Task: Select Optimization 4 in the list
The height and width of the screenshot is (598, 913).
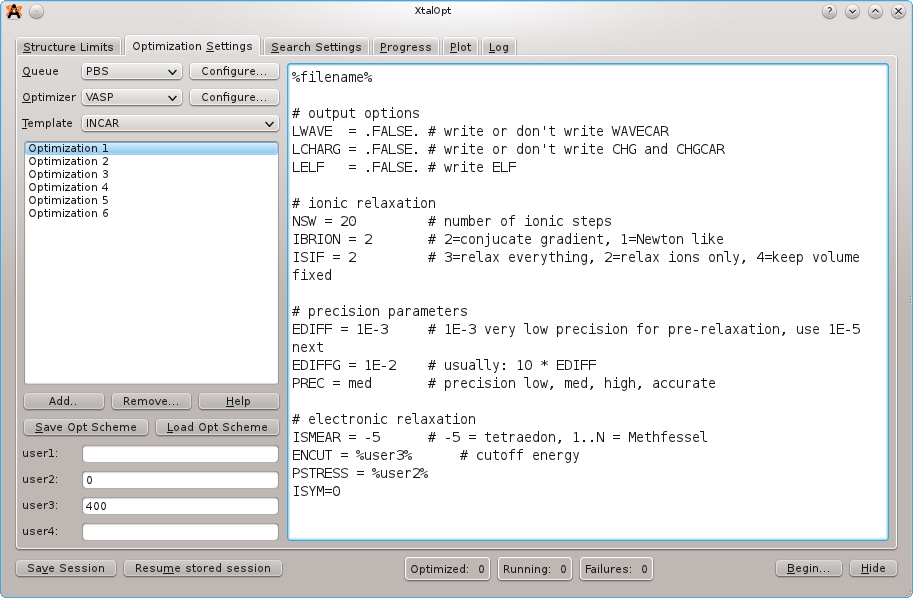Action: coord(151,187)
